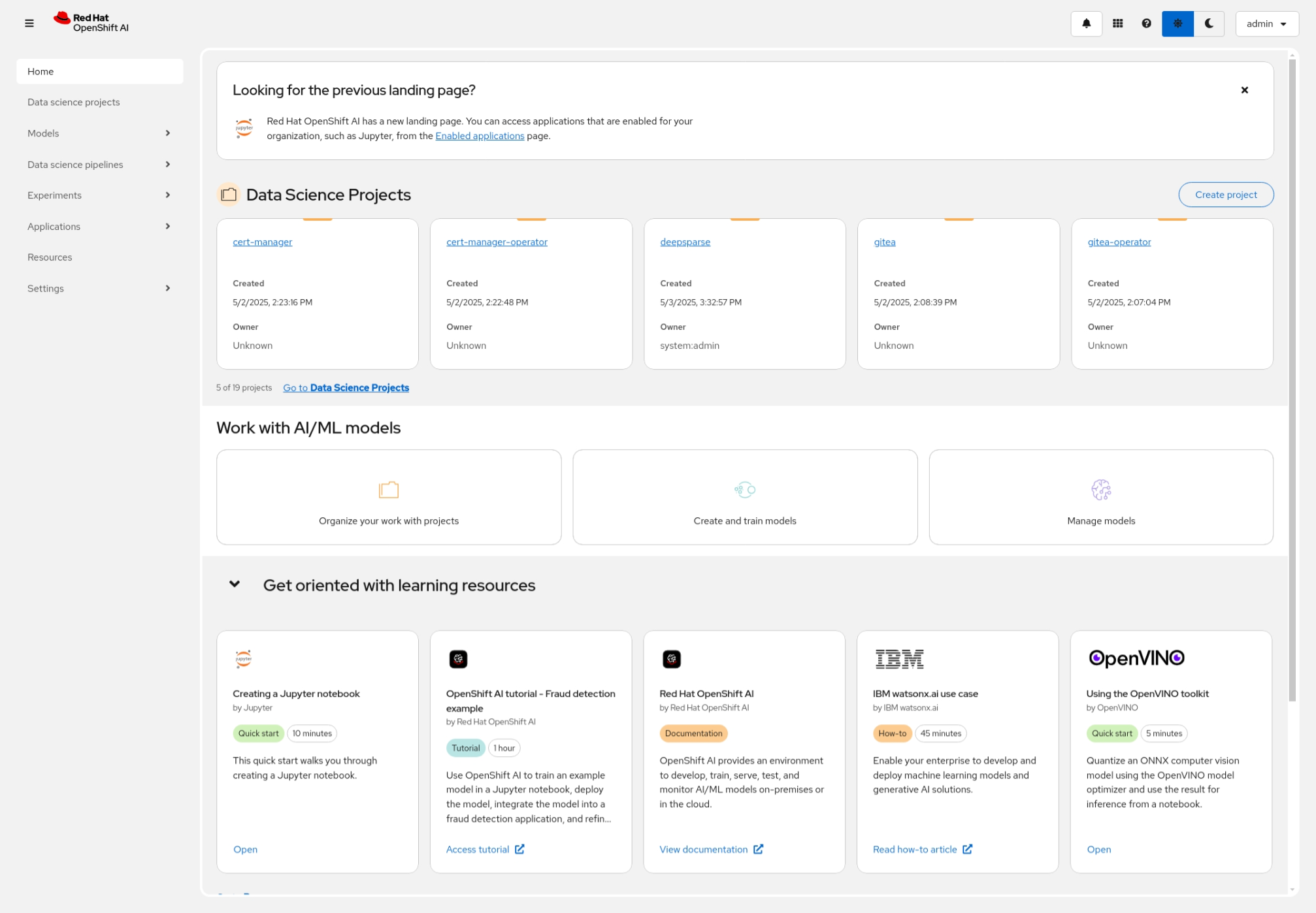Click the Organize your work folder icon

click(388, 489)
